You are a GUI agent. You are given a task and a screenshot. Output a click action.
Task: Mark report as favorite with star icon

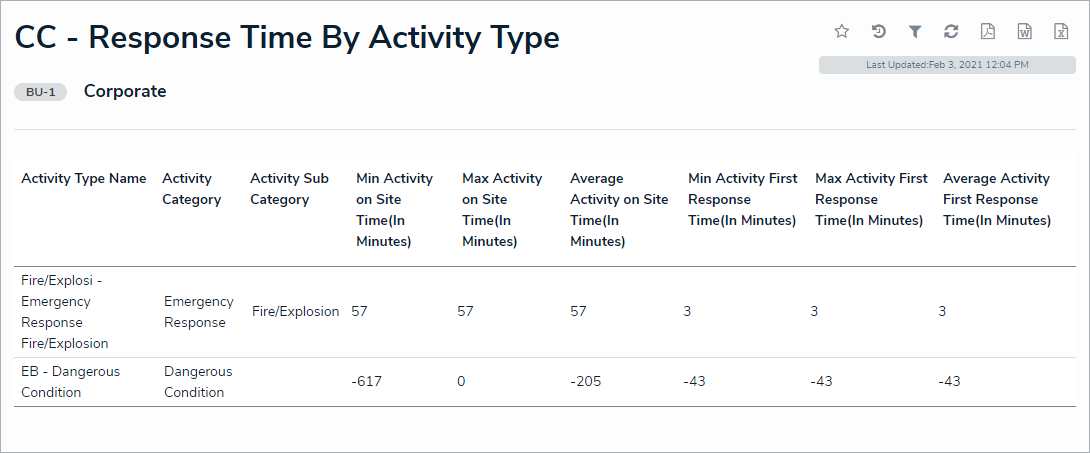tap(842, 32)
